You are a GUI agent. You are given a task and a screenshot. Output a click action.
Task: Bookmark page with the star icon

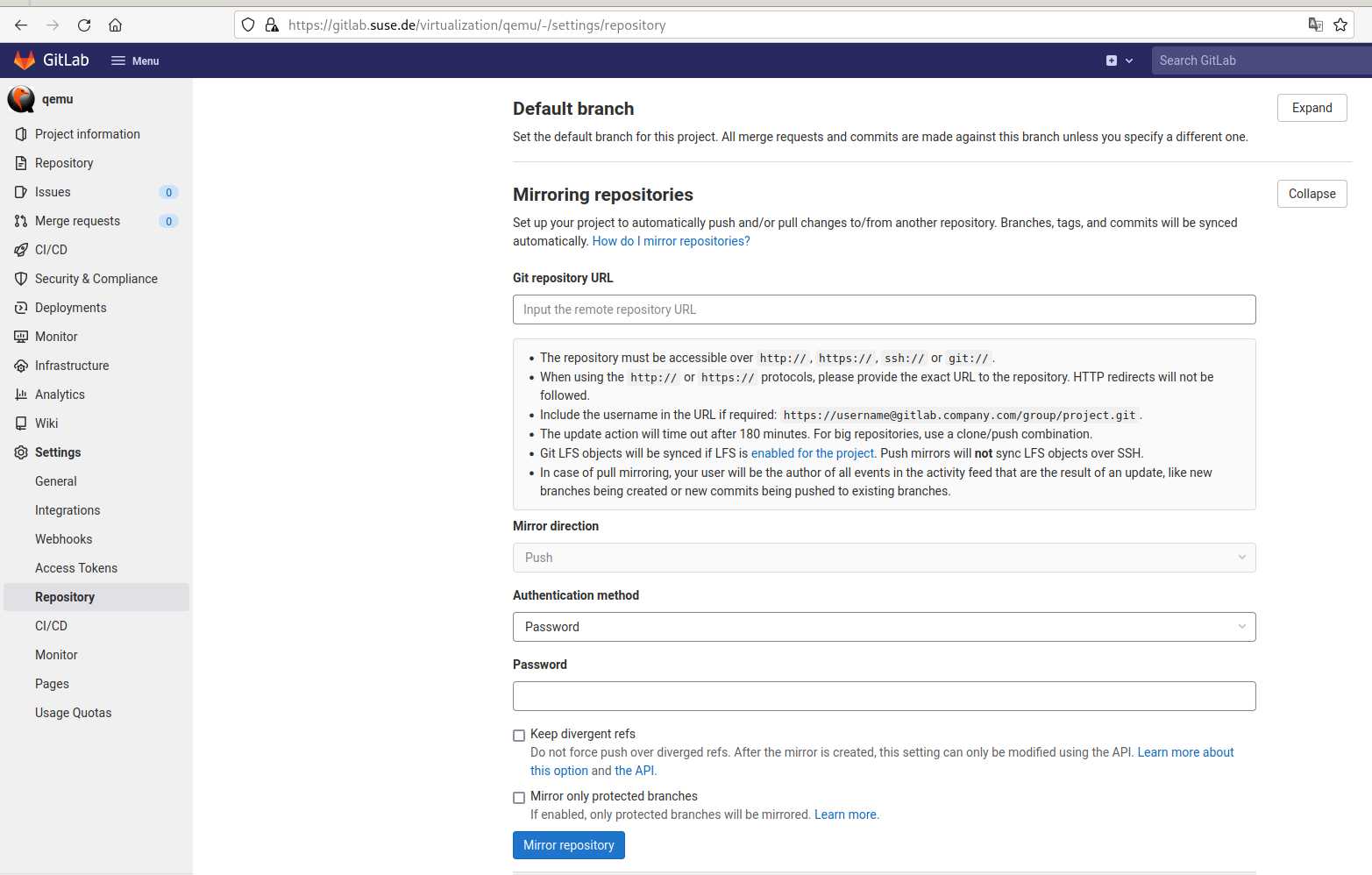point(1340,25)
